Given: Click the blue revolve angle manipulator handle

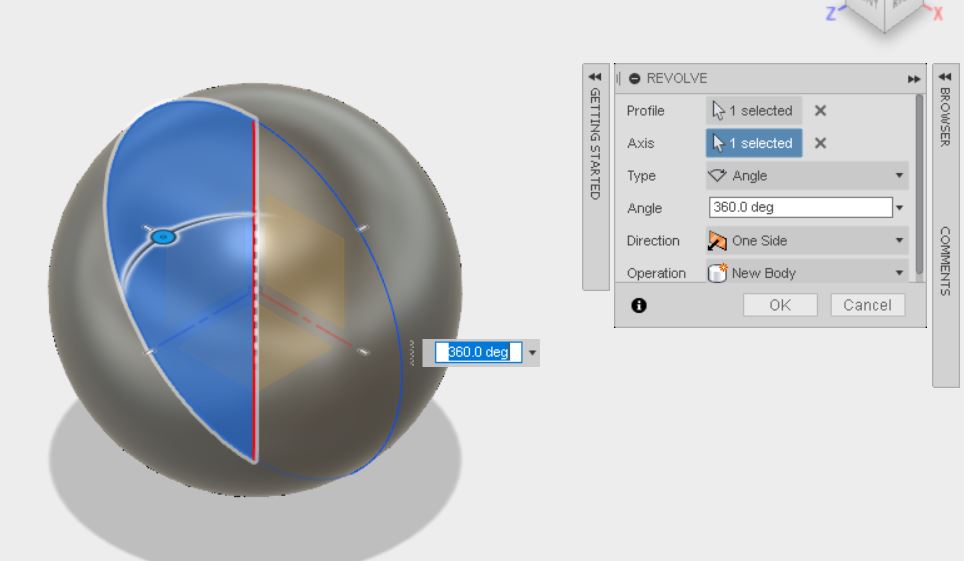Looking at the screenshot, I should click(163, 237).
